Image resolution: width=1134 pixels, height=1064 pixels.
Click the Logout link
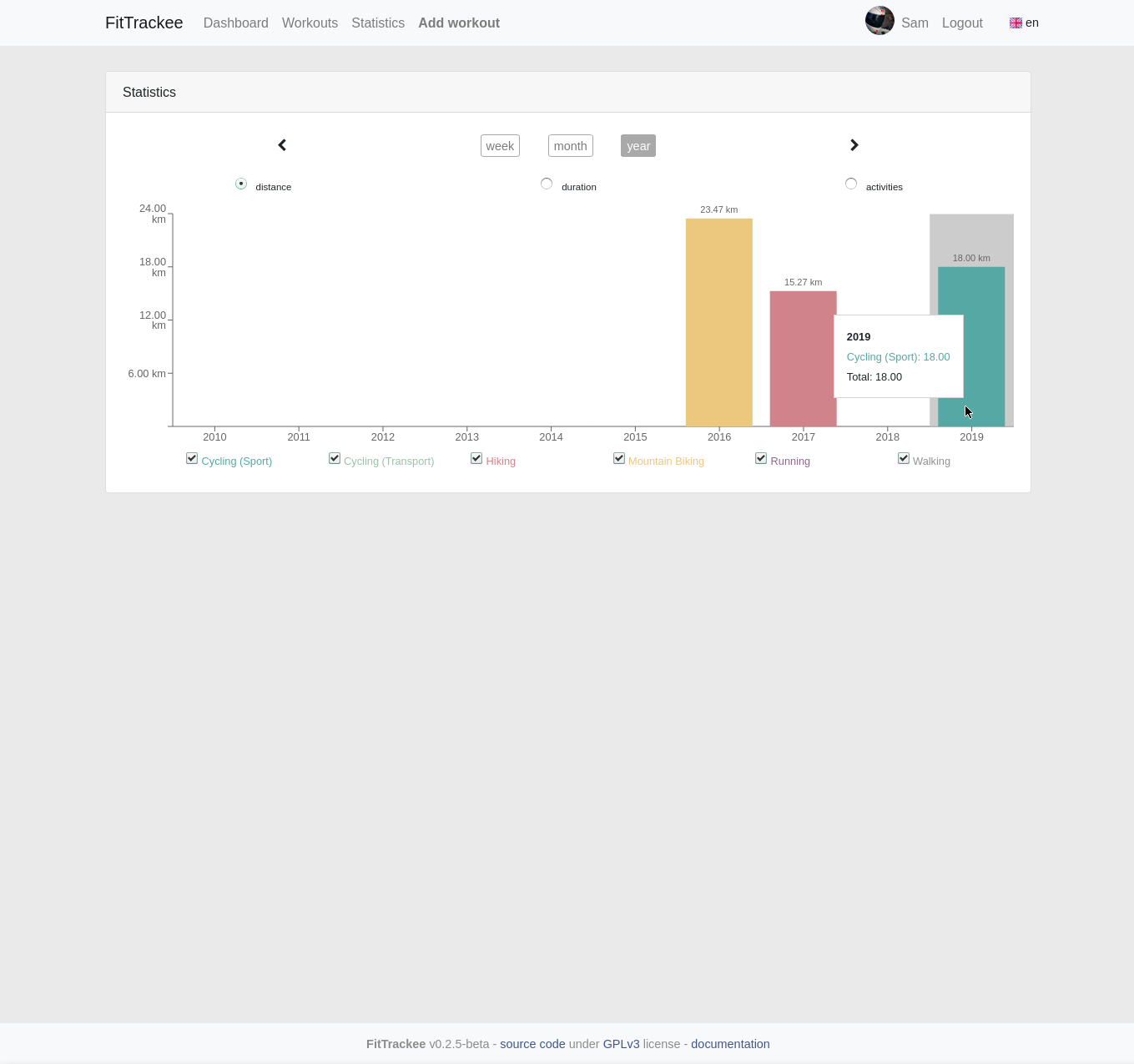(x=962, y=23)
